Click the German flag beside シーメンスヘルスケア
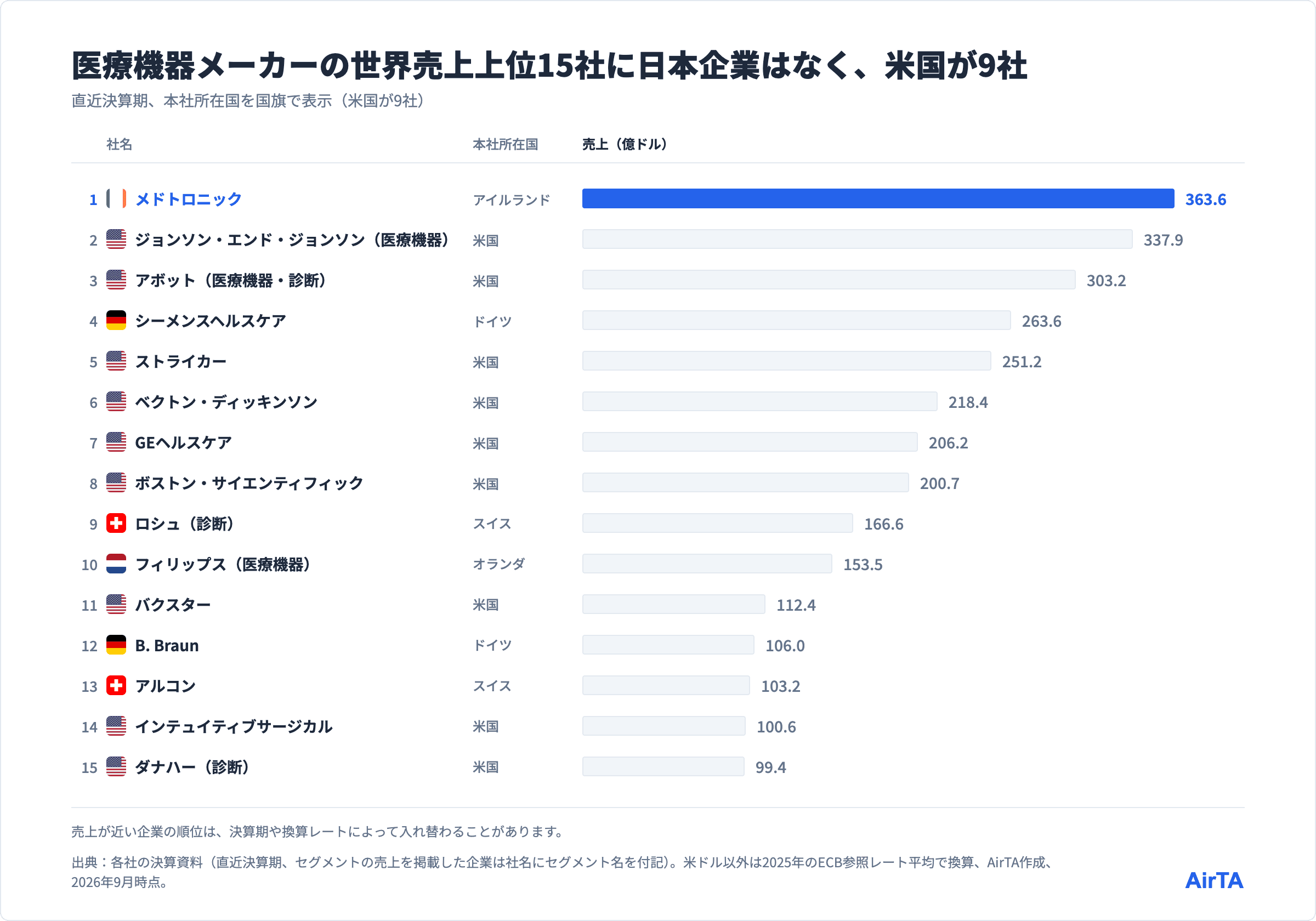The height and width of the screenshot is (921, 1316). [x=116, y=320]
